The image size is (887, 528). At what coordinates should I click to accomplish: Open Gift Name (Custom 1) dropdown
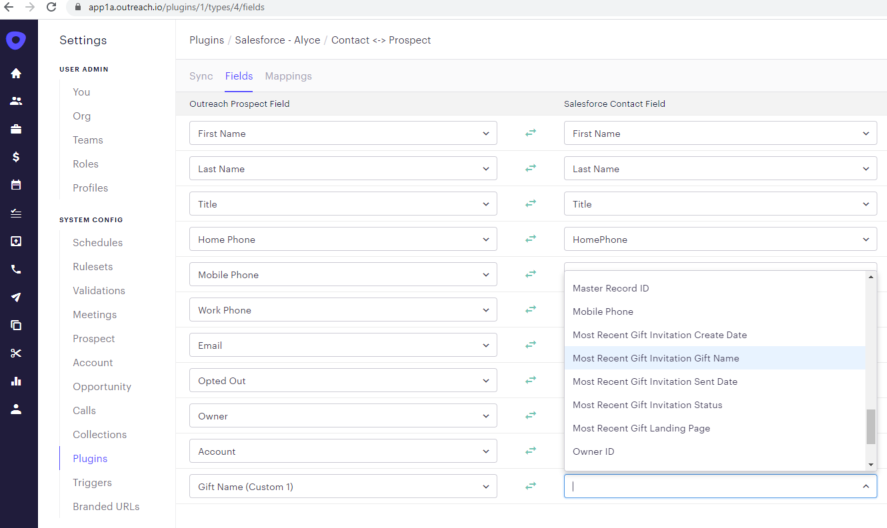click(x=343, y=487)
